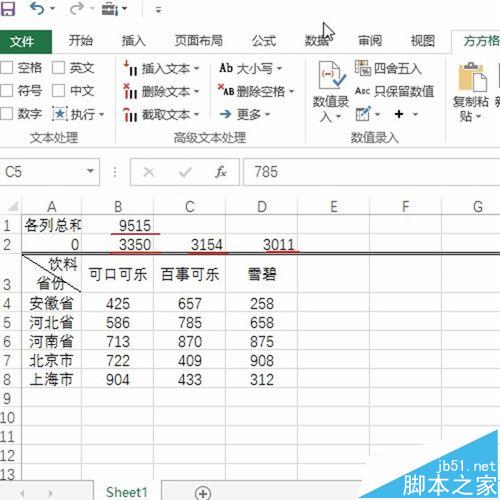
Task: Click the Sheet1 tab
Action: point(127,492)
